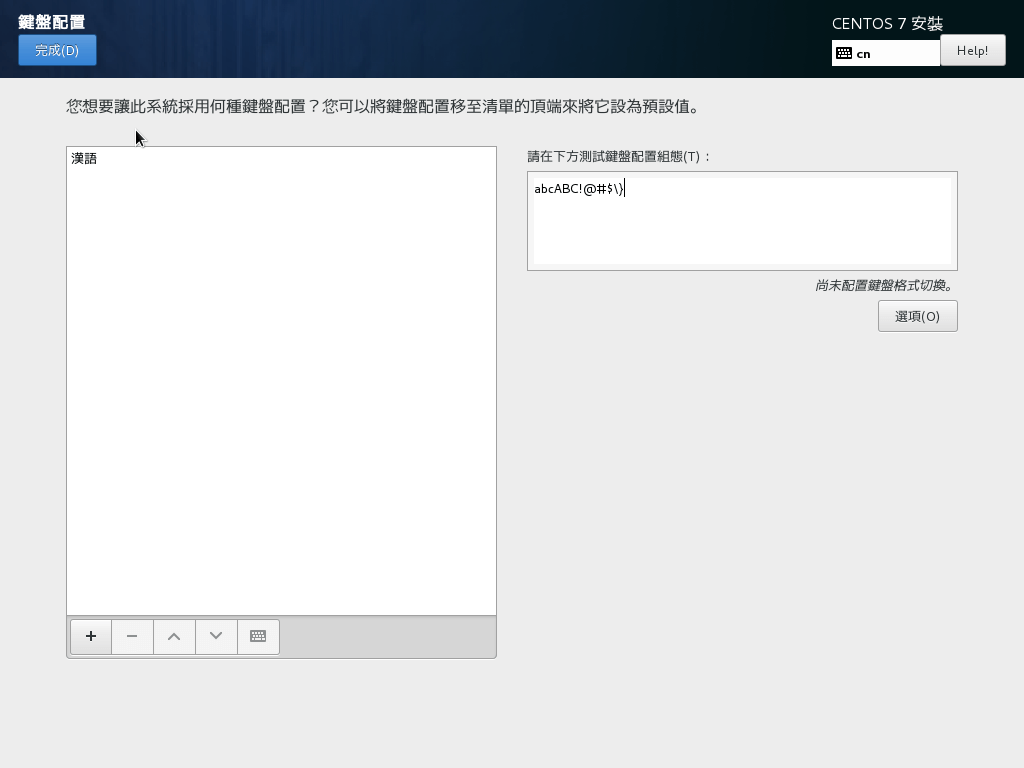Click the instruction sentence above the list
The height and width of the screenshot is (768, 1024).
tap(383, 106)
